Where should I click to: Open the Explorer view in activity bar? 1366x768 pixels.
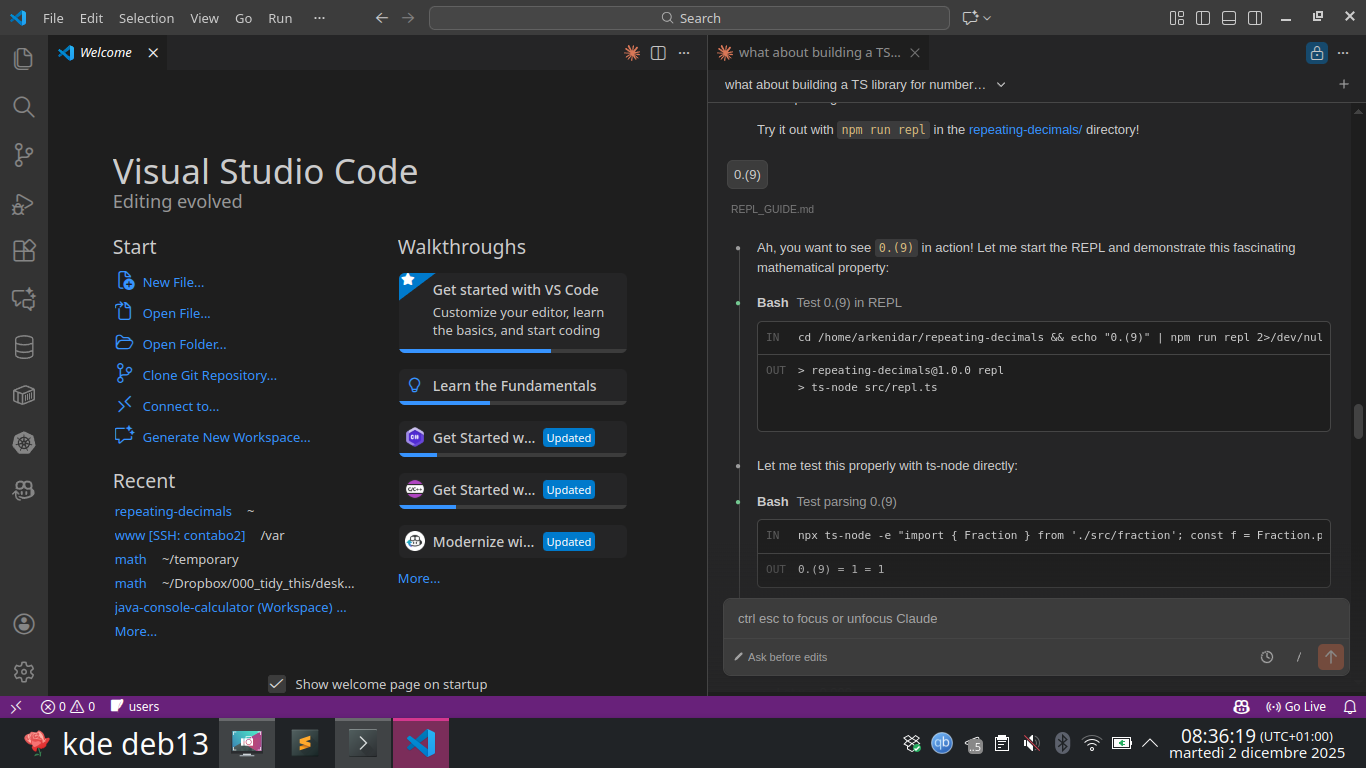24,59
